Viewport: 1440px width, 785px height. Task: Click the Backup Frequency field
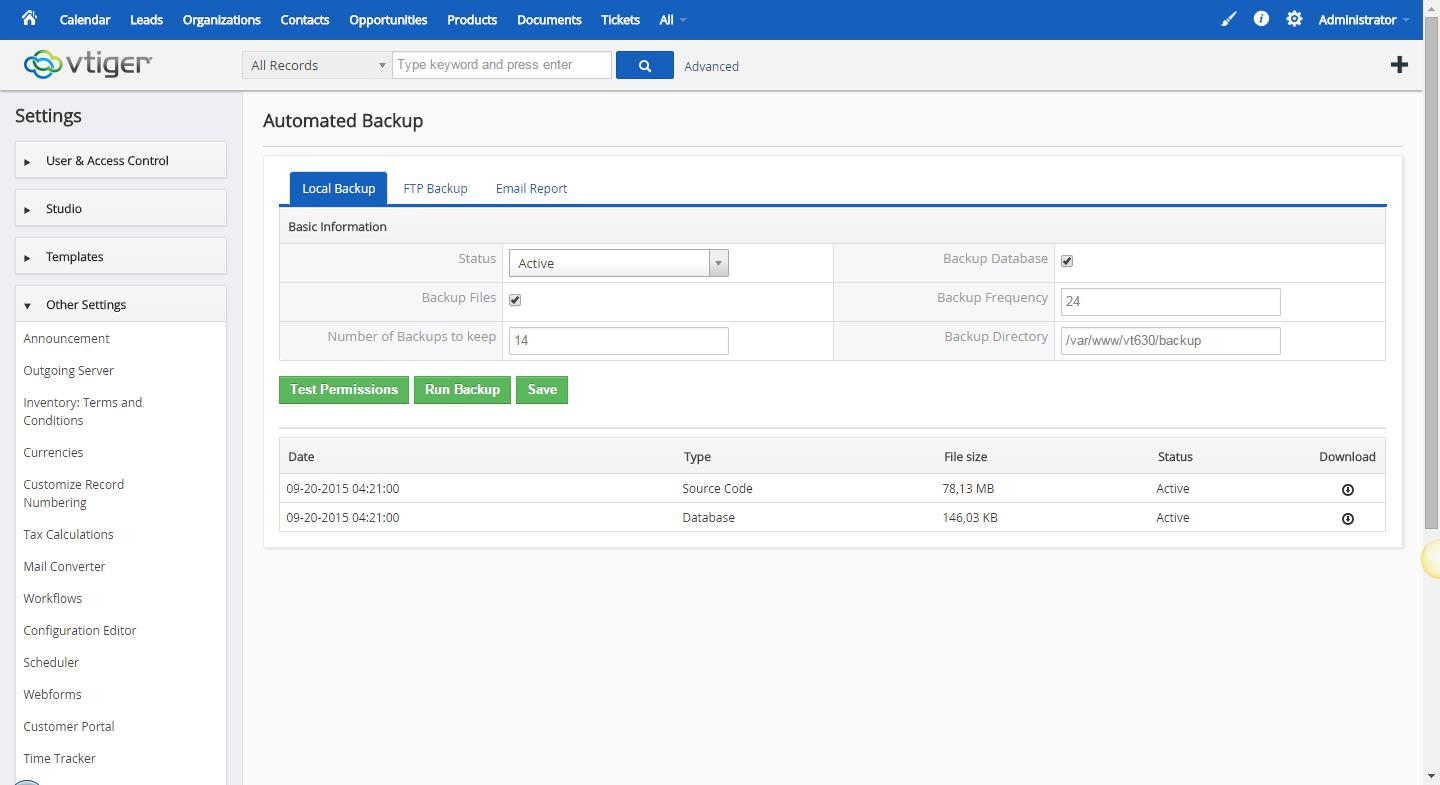coord(1171,301)
